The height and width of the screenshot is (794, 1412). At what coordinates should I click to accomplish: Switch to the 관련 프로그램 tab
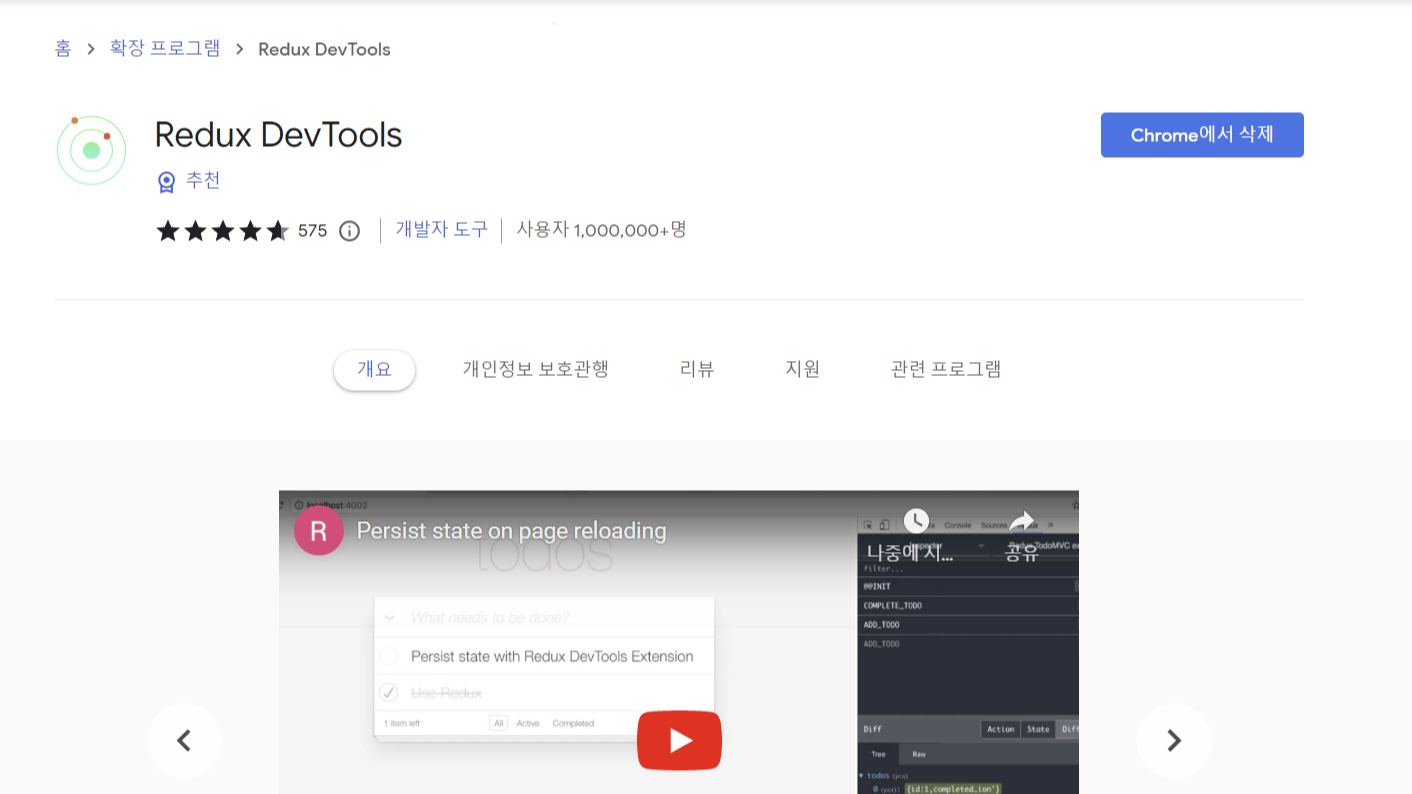945,369
